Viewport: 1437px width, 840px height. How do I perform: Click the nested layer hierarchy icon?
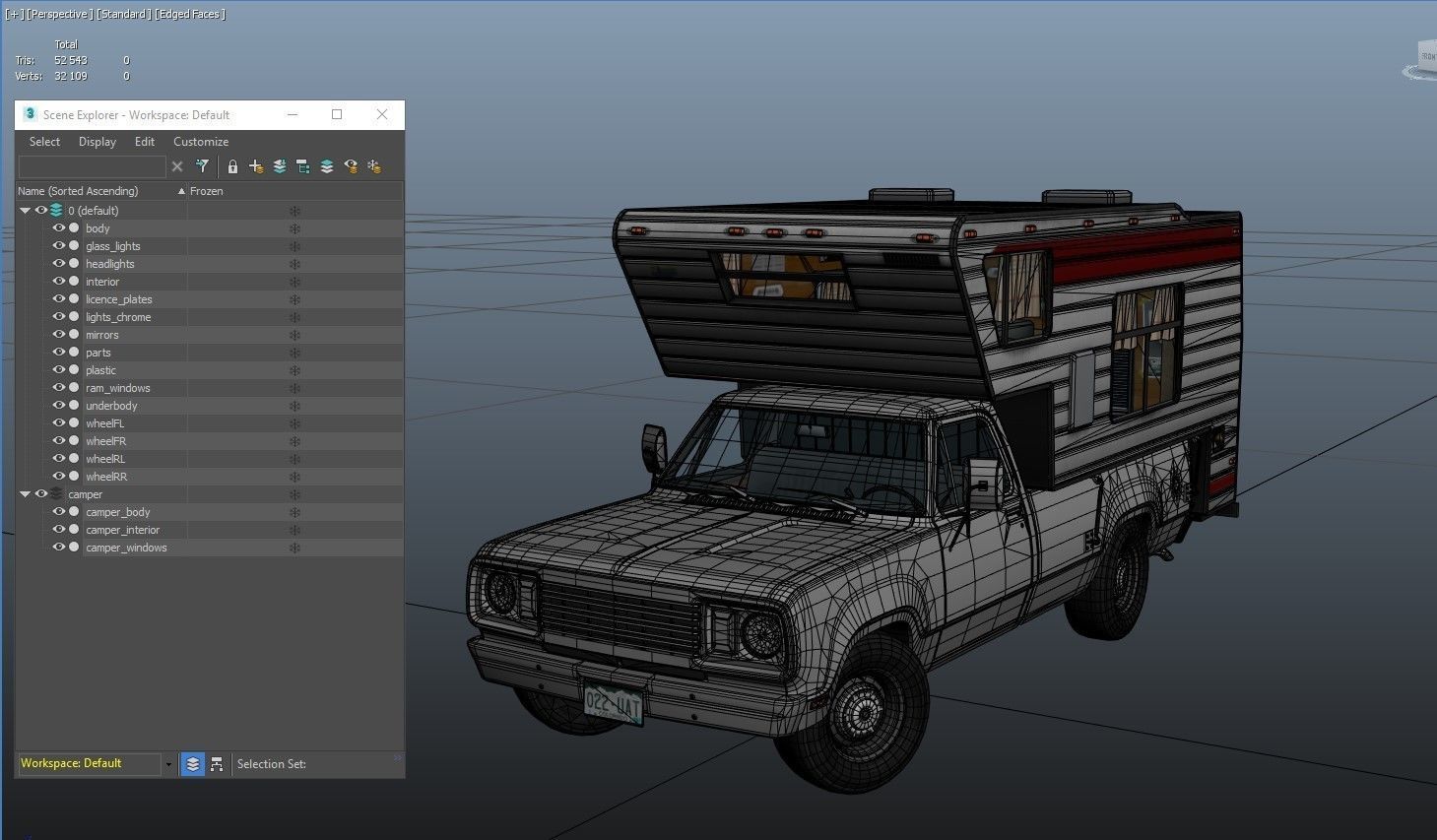[303, 166]
